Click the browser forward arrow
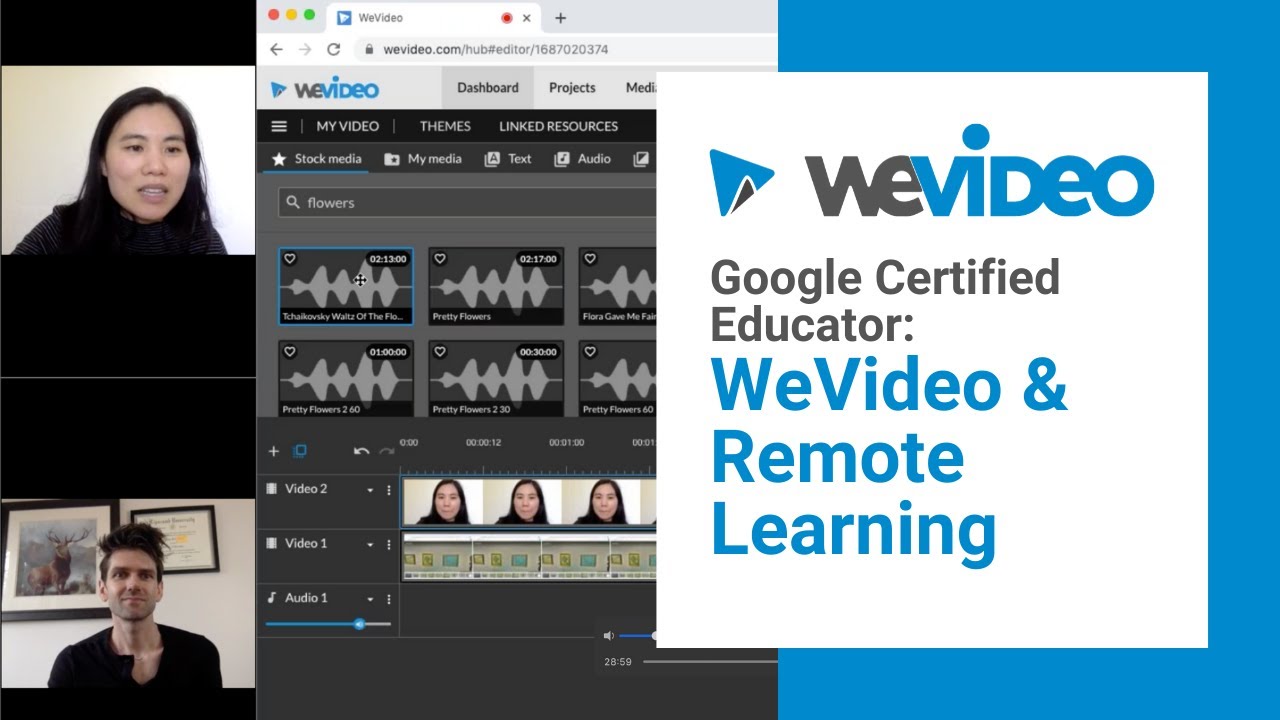The image size is (1280, 720). tap(305, 49)
